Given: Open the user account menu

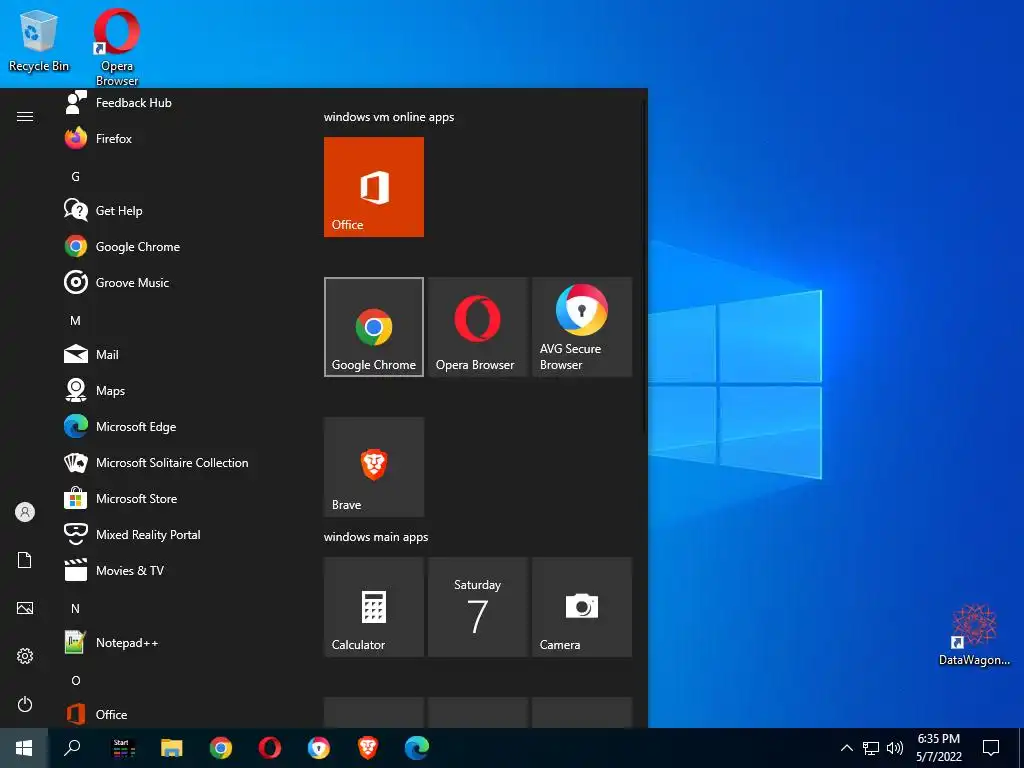Looking at the screenshot, I should click(x=25, y=512).
